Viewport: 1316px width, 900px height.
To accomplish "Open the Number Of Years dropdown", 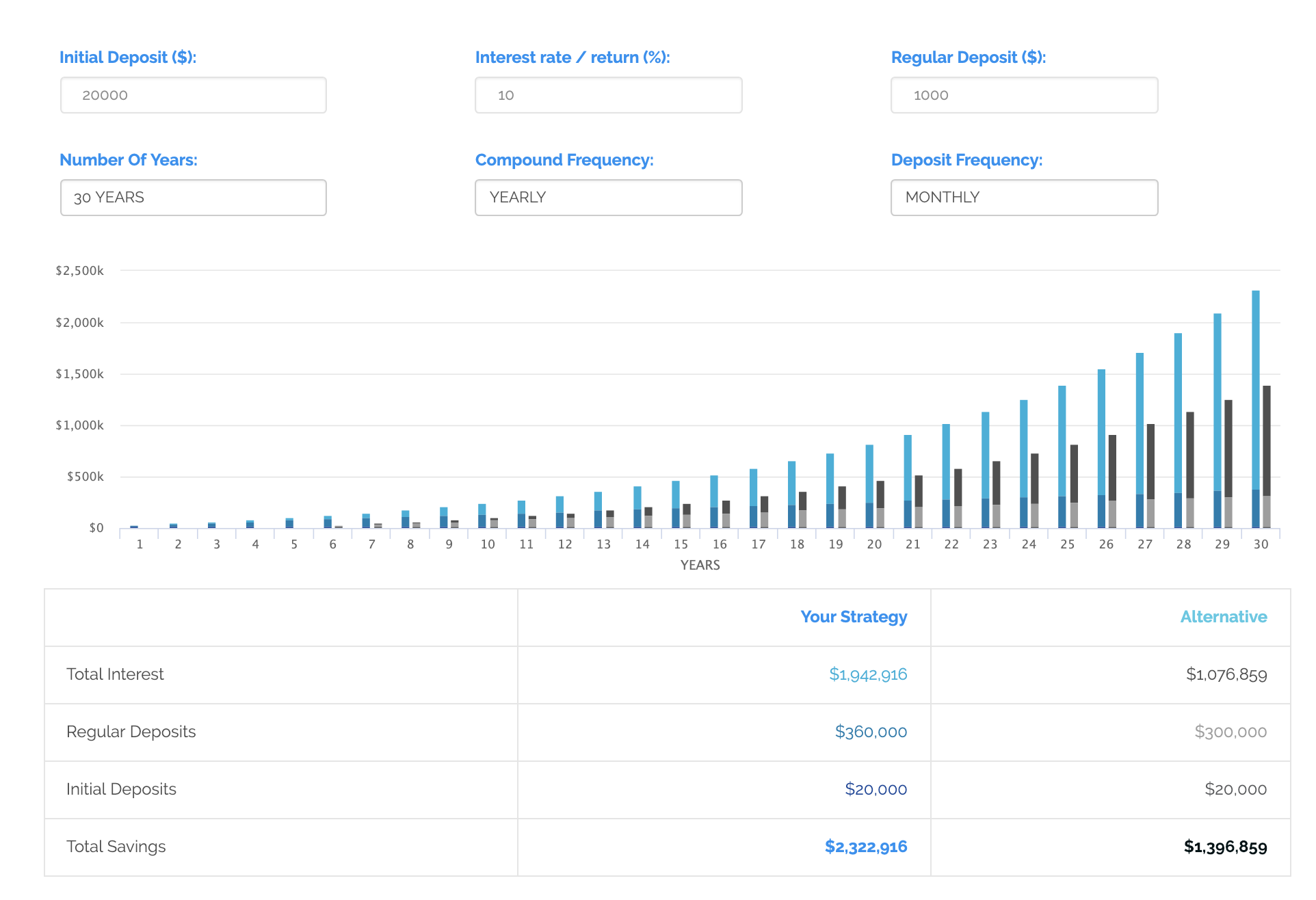I will point(193,198).
